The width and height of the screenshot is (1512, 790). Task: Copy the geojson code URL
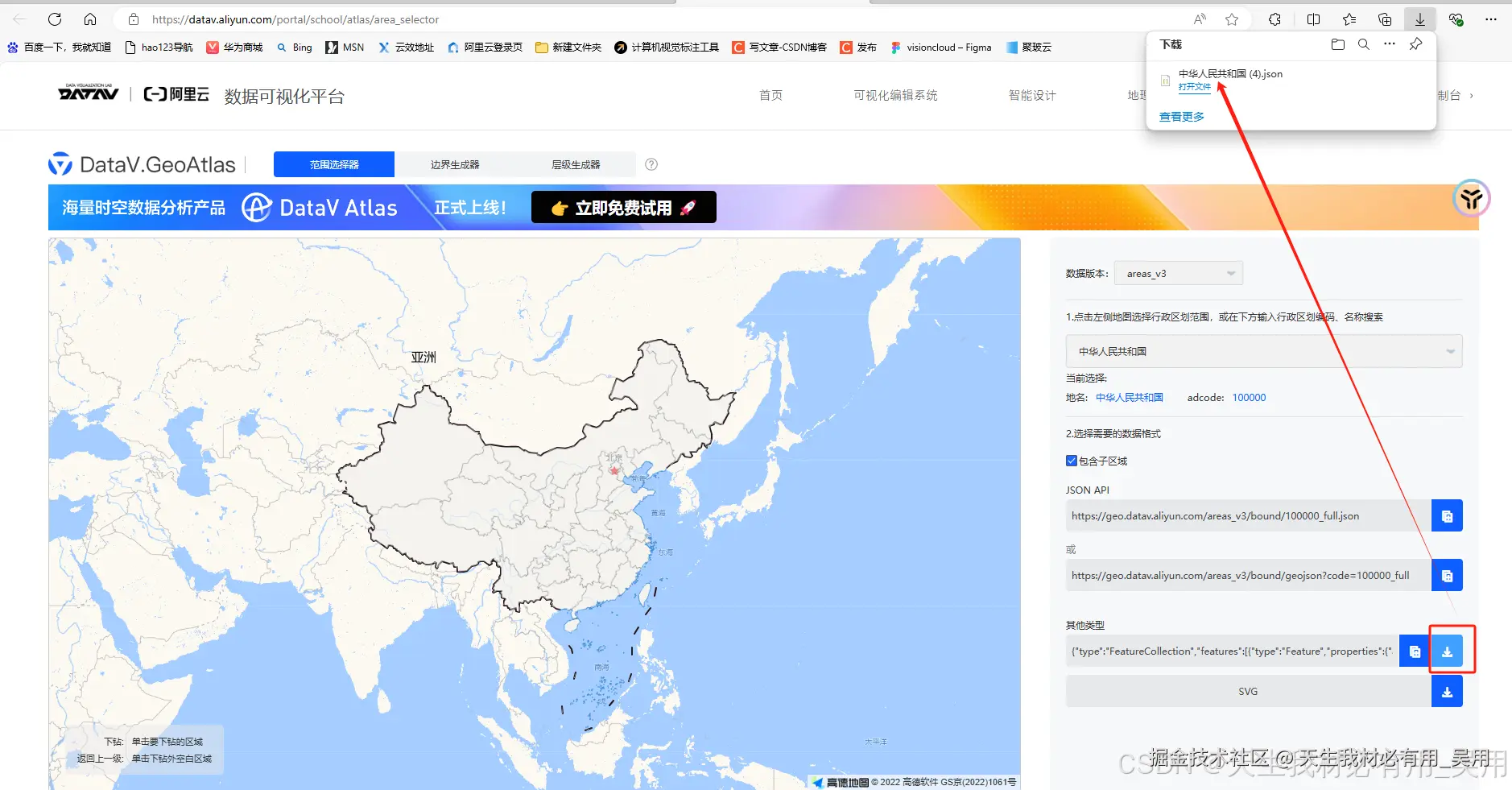1447,575
